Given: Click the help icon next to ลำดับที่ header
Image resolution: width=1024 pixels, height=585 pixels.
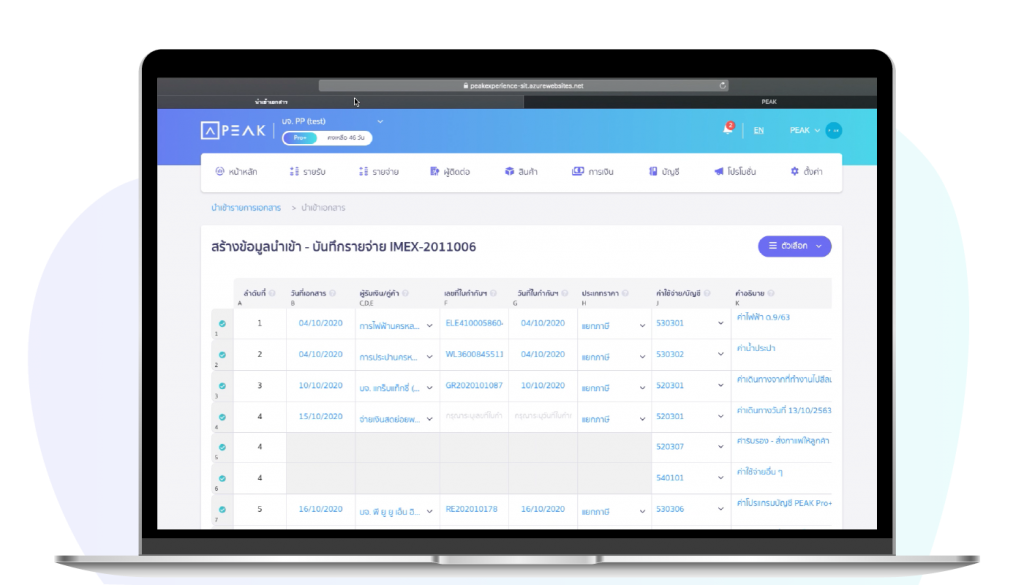Looking at the screenshot, I should coord(276,293).
